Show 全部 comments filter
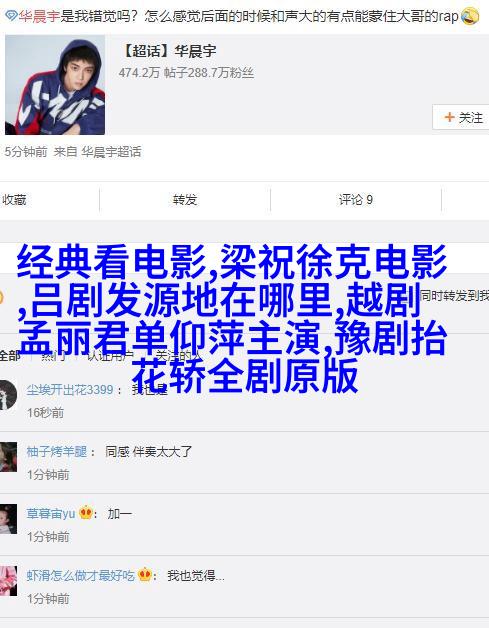This screenshot has height=628, width=489. [x=10, y=355]
